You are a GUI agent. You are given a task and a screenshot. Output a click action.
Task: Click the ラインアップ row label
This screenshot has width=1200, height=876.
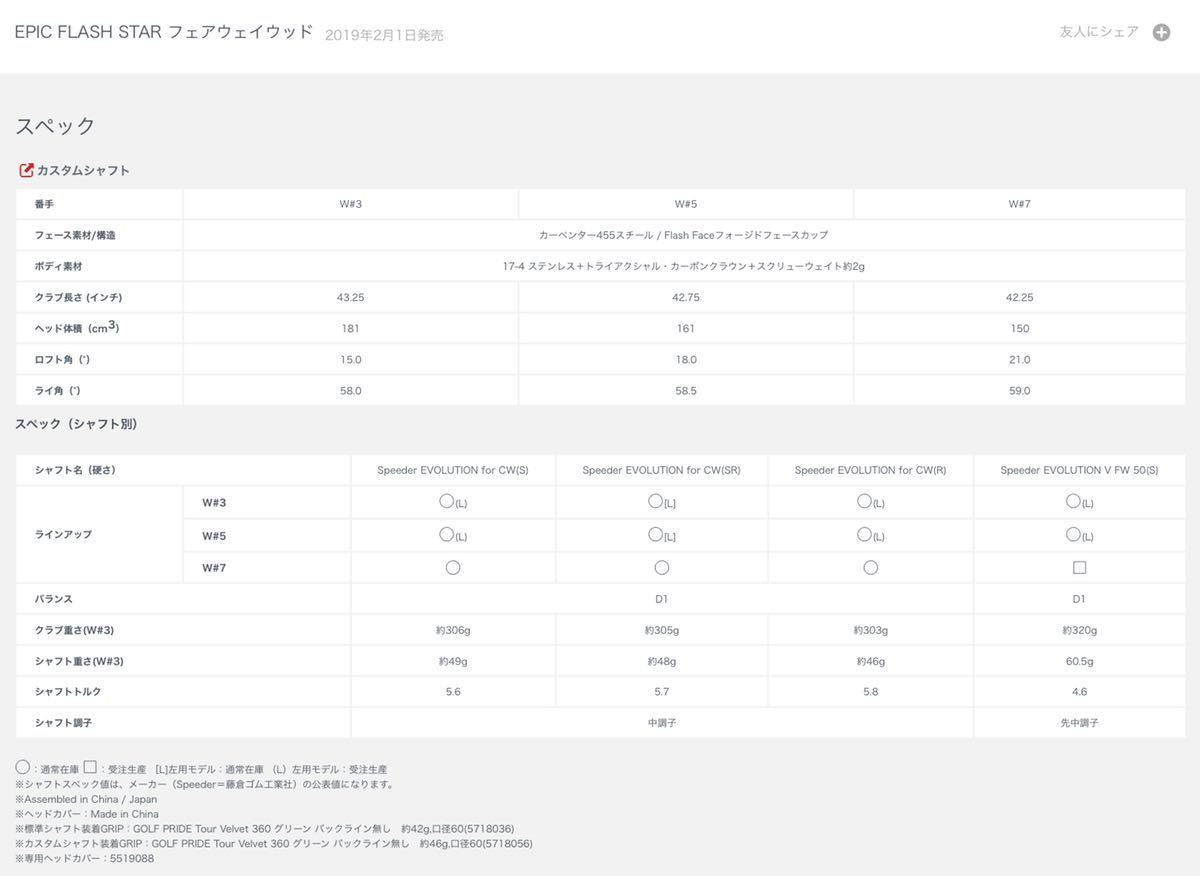click(x=63, y=535)
